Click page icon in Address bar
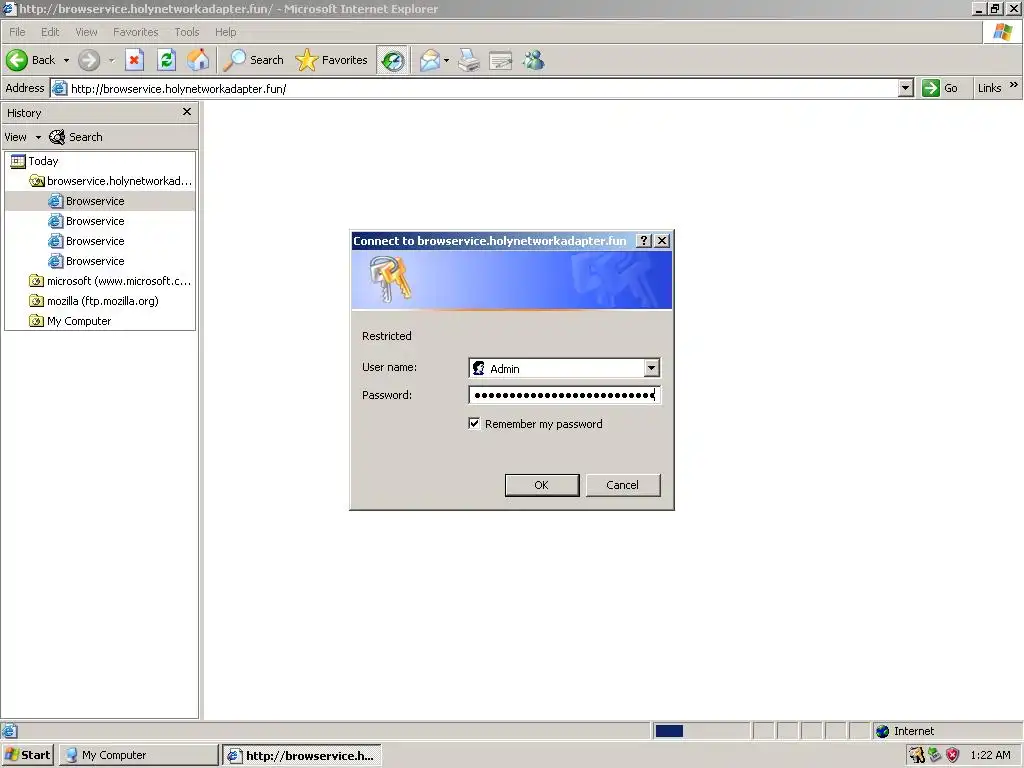The width and height of the screenshot is (1024, 768). point(59,88)
